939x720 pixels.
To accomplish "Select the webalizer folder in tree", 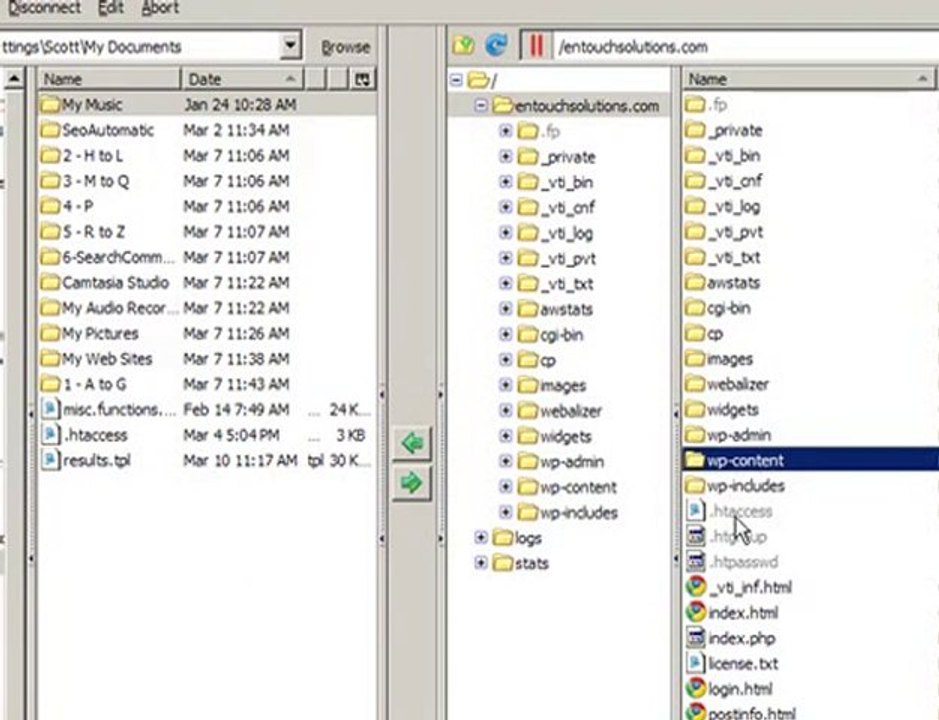I will [x=559, y=411].
